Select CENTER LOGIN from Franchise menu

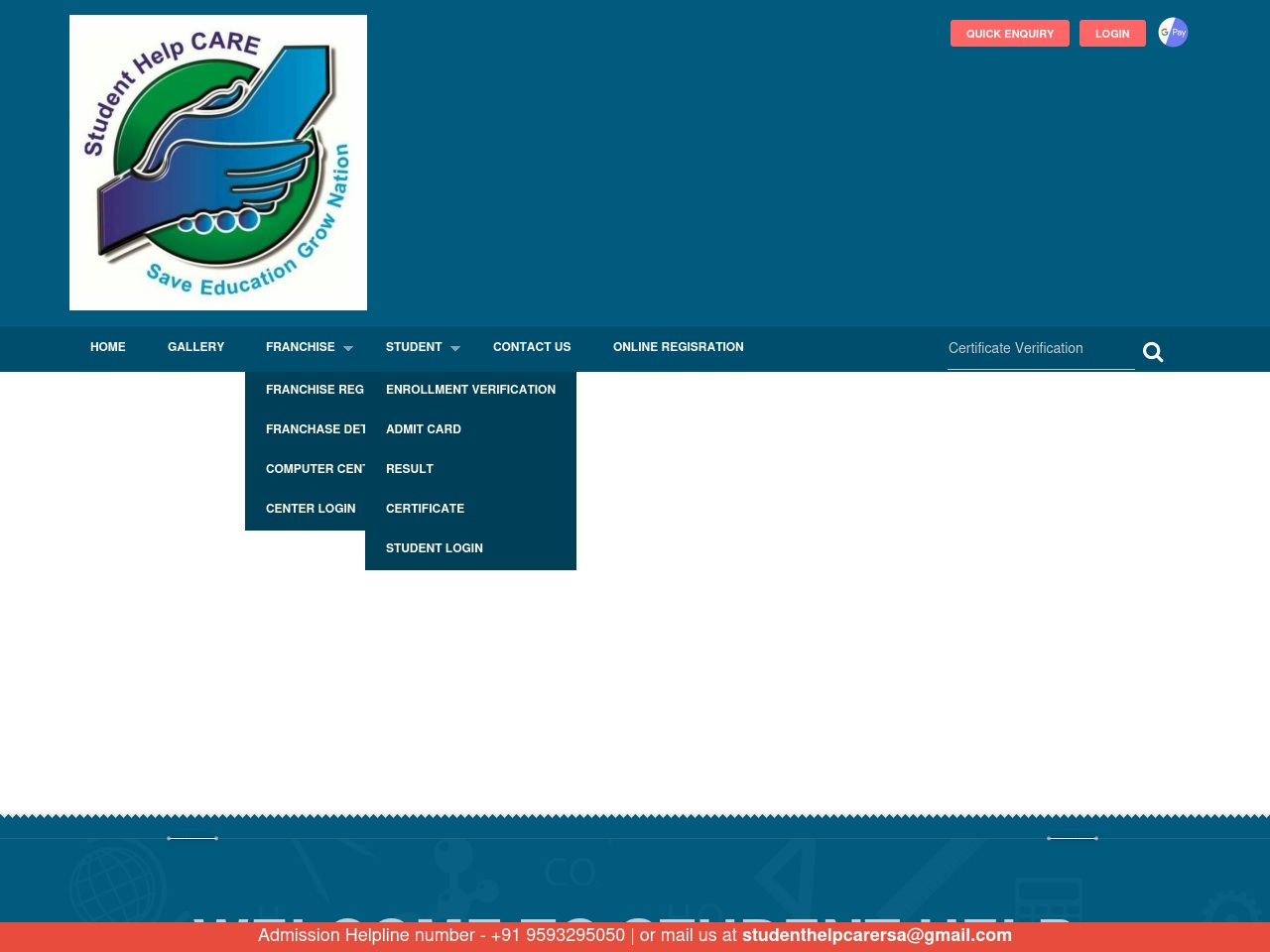pos(306,509)
